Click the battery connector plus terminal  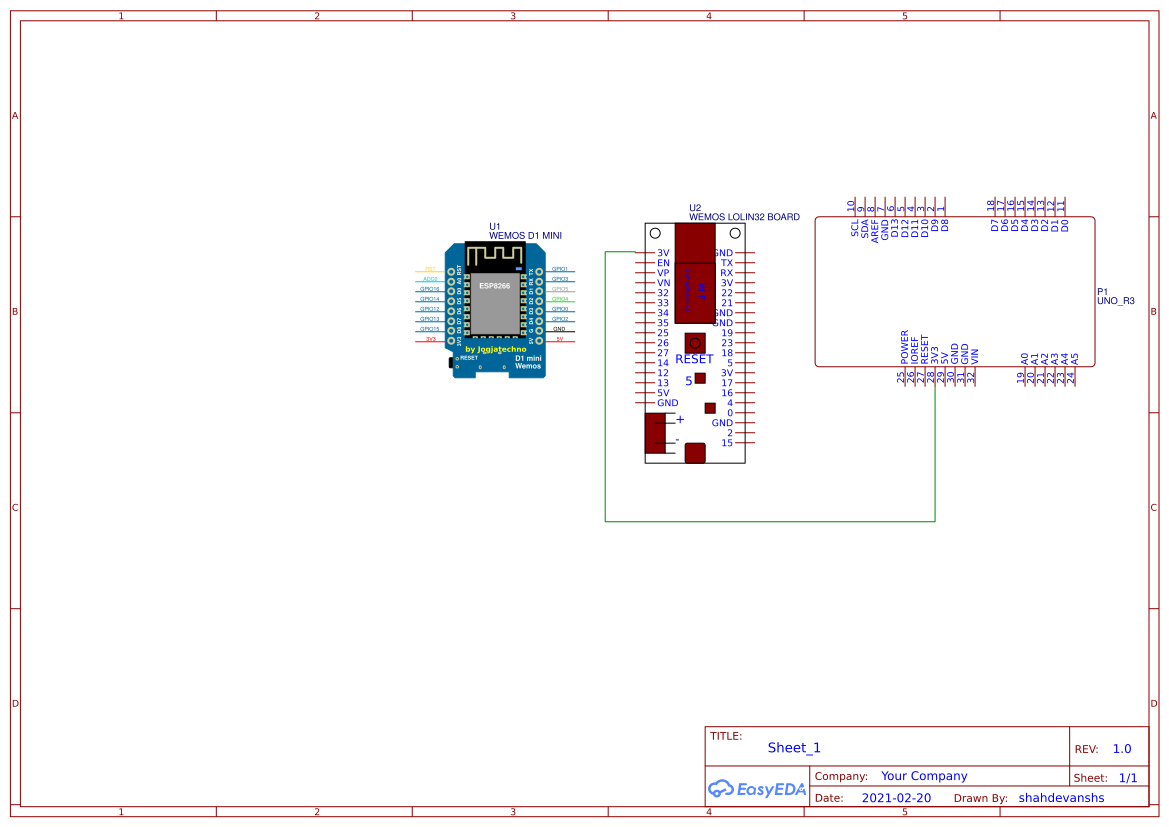(680, 420)
